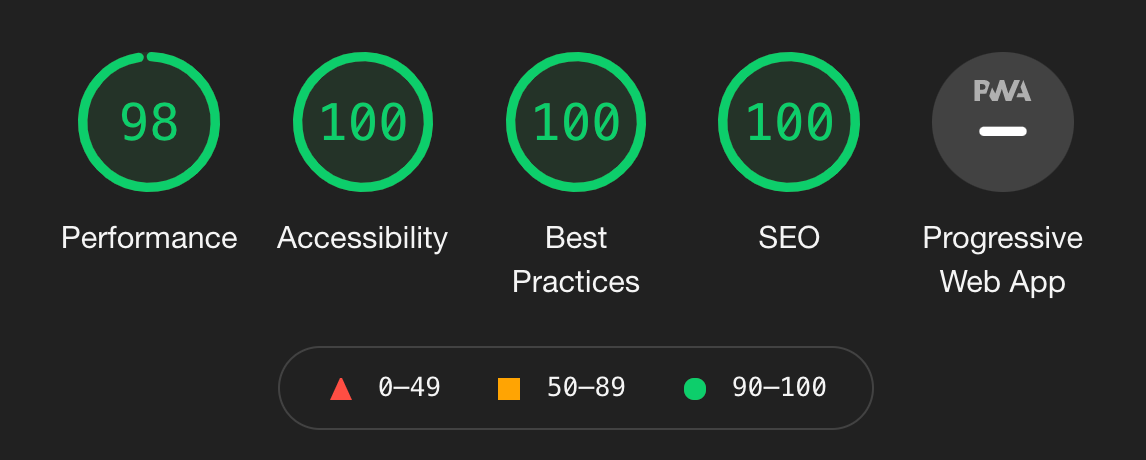1146x460 pixels.
Task: Click the orange square average-range icon
Action: (509, 389)
